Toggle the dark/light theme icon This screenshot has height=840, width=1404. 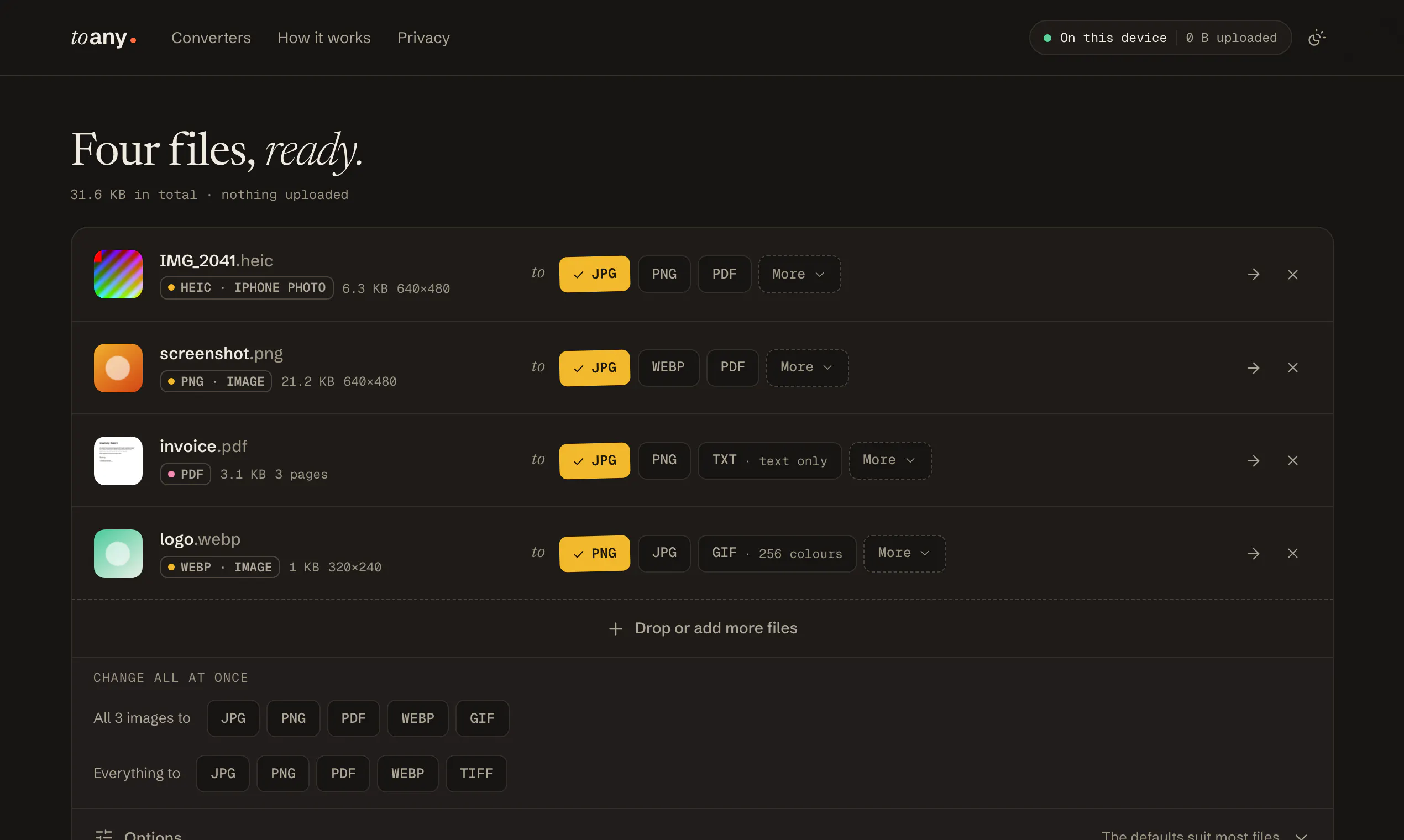(x=1316, y=38)
